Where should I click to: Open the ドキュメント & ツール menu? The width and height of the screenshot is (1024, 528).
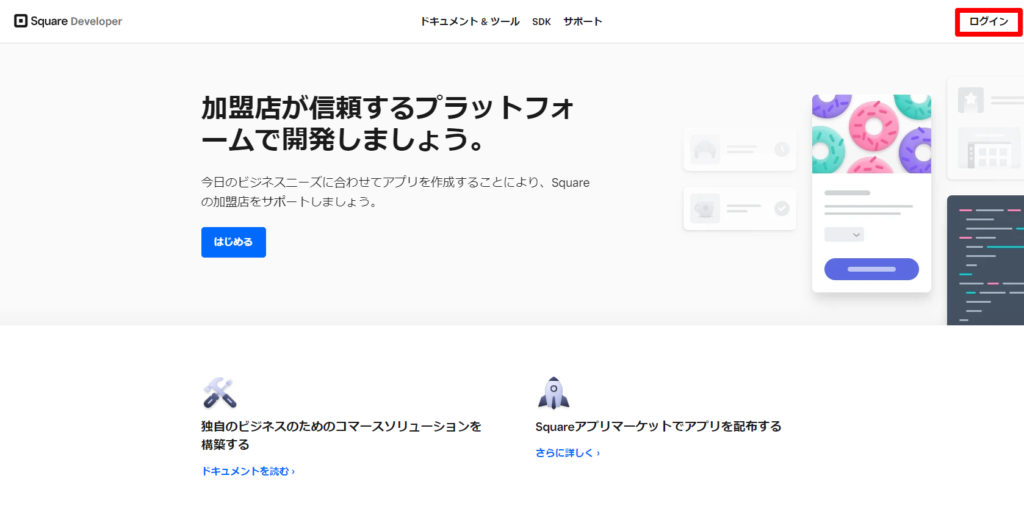(470, 22)
